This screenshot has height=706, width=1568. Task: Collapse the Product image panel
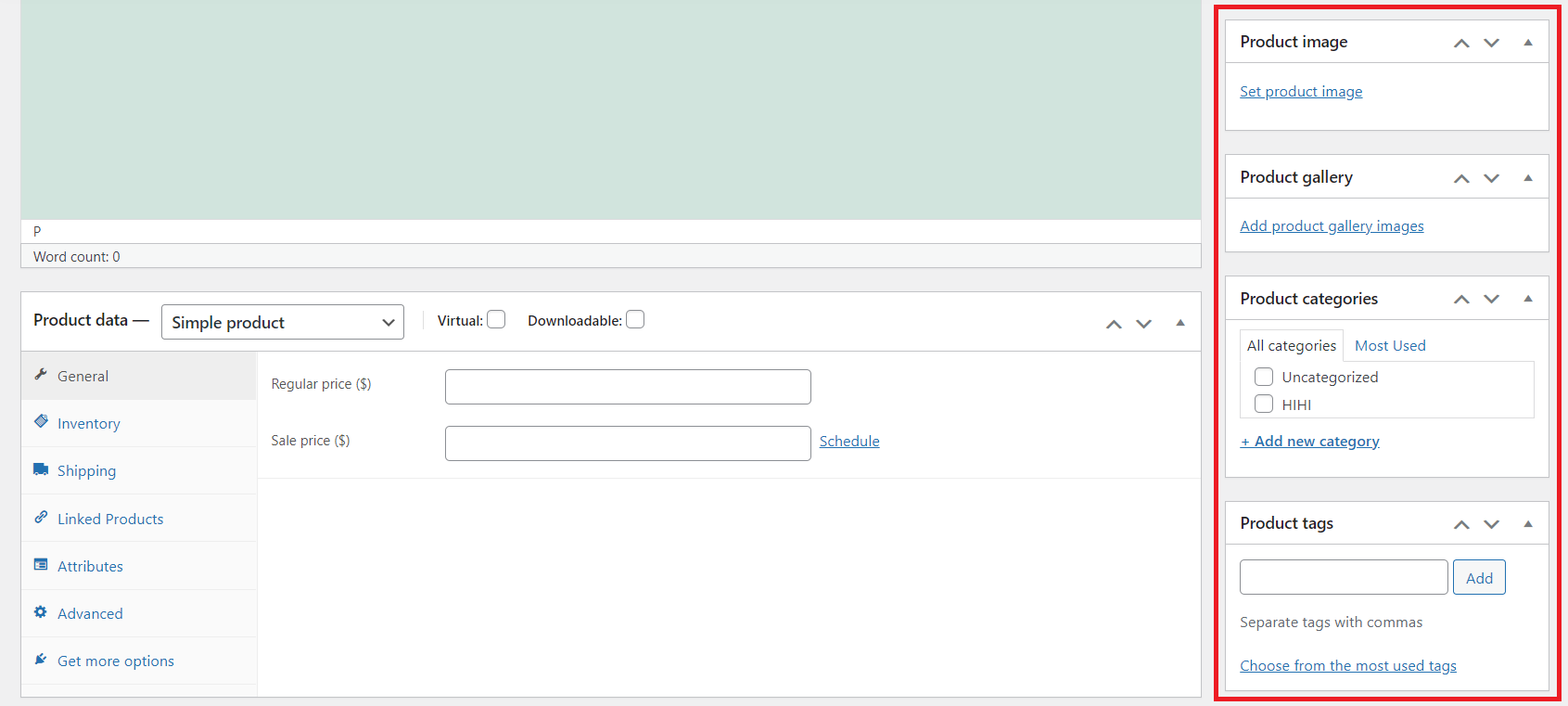[1528, 43]
